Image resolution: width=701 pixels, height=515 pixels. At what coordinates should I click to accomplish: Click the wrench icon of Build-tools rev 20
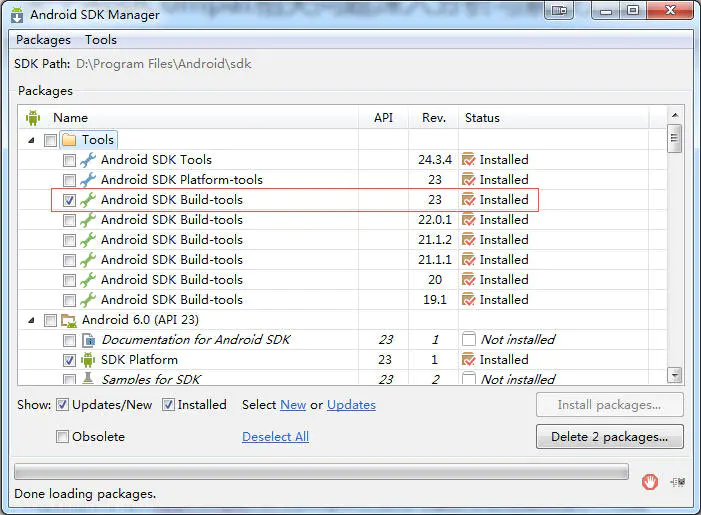(x=88, y=280)
